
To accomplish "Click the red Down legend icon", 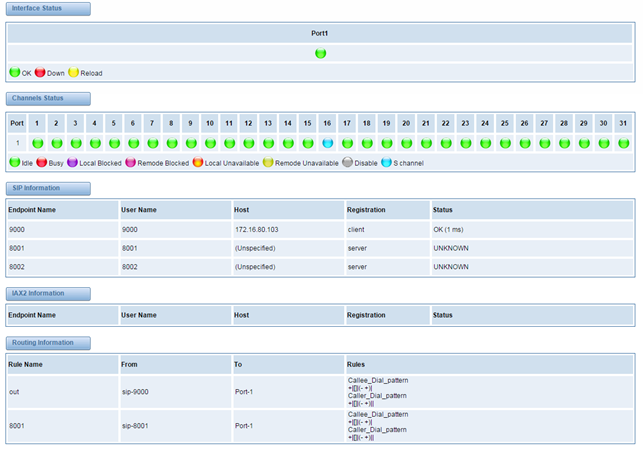I will (40, 72).
